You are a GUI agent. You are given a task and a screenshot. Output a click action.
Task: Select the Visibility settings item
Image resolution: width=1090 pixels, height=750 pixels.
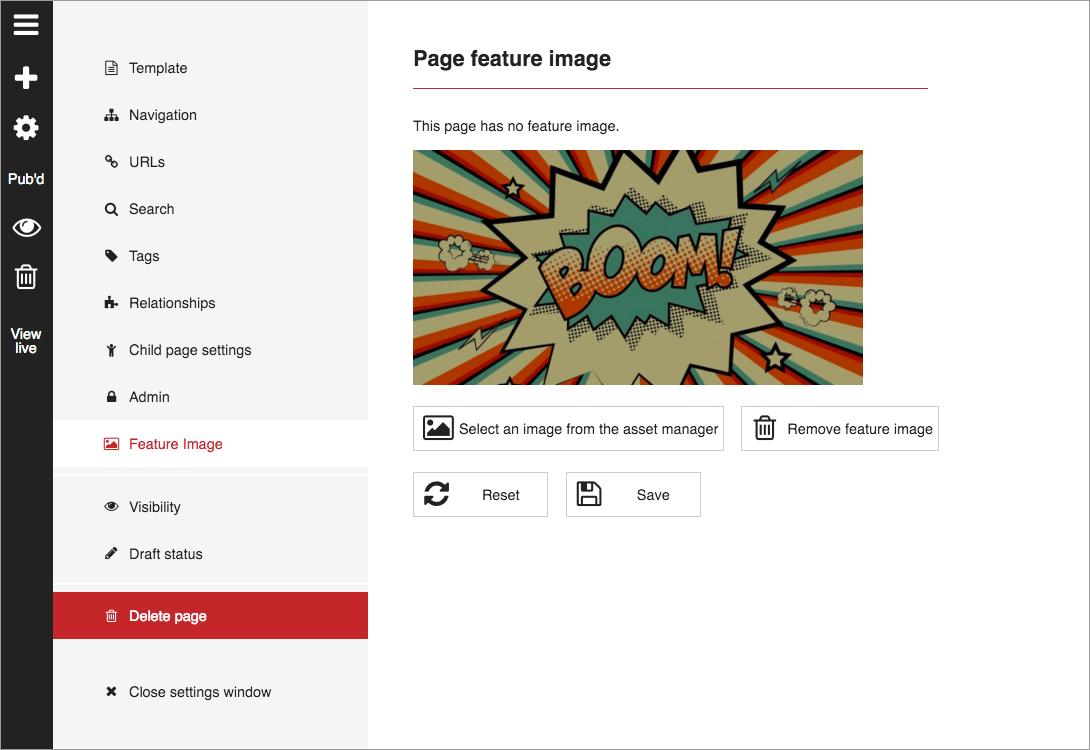tap(154, 507)
